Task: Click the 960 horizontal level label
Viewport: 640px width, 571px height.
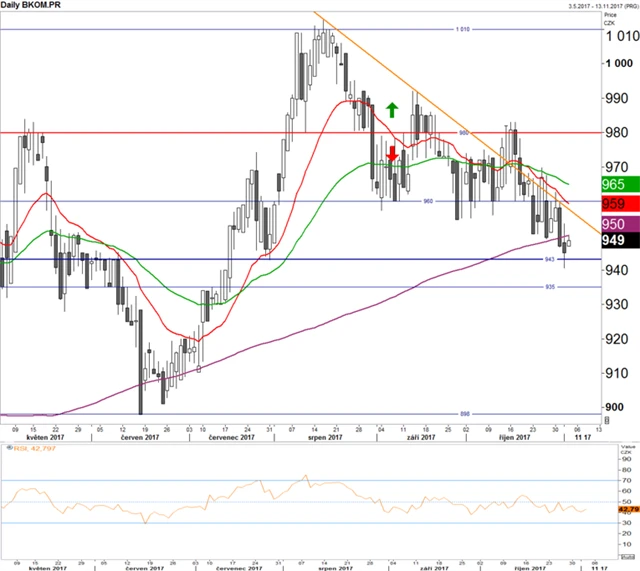Action: pos(429,201)
